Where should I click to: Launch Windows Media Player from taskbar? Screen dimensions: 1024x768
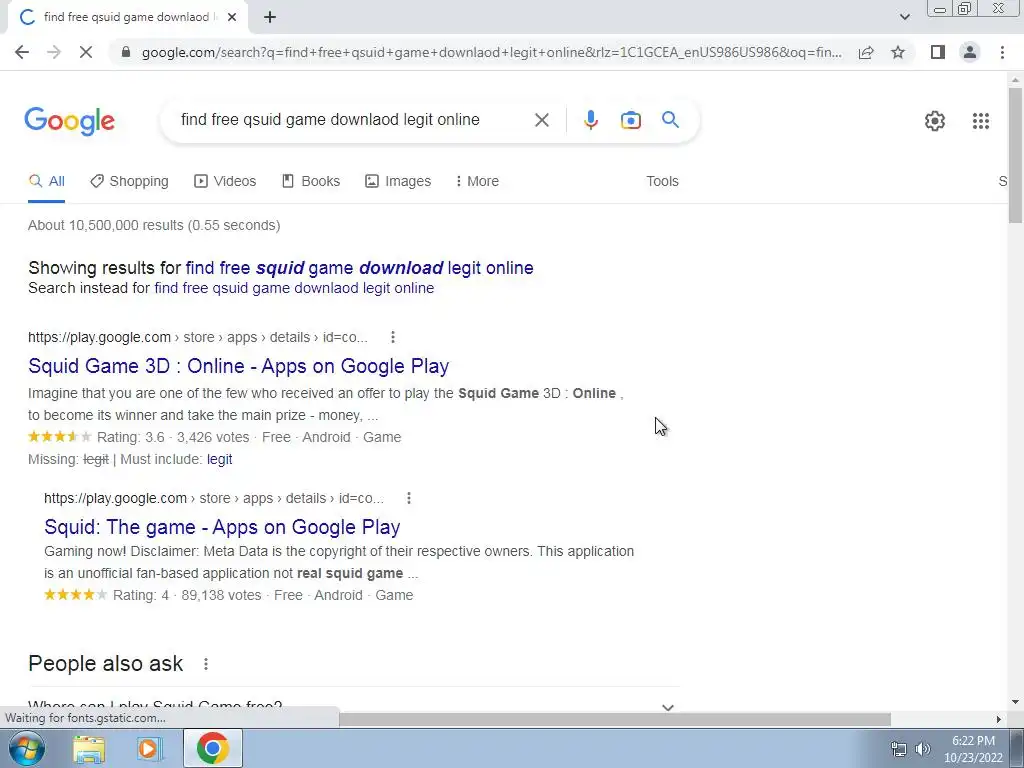pyautogui.click(x=149, y=748)
